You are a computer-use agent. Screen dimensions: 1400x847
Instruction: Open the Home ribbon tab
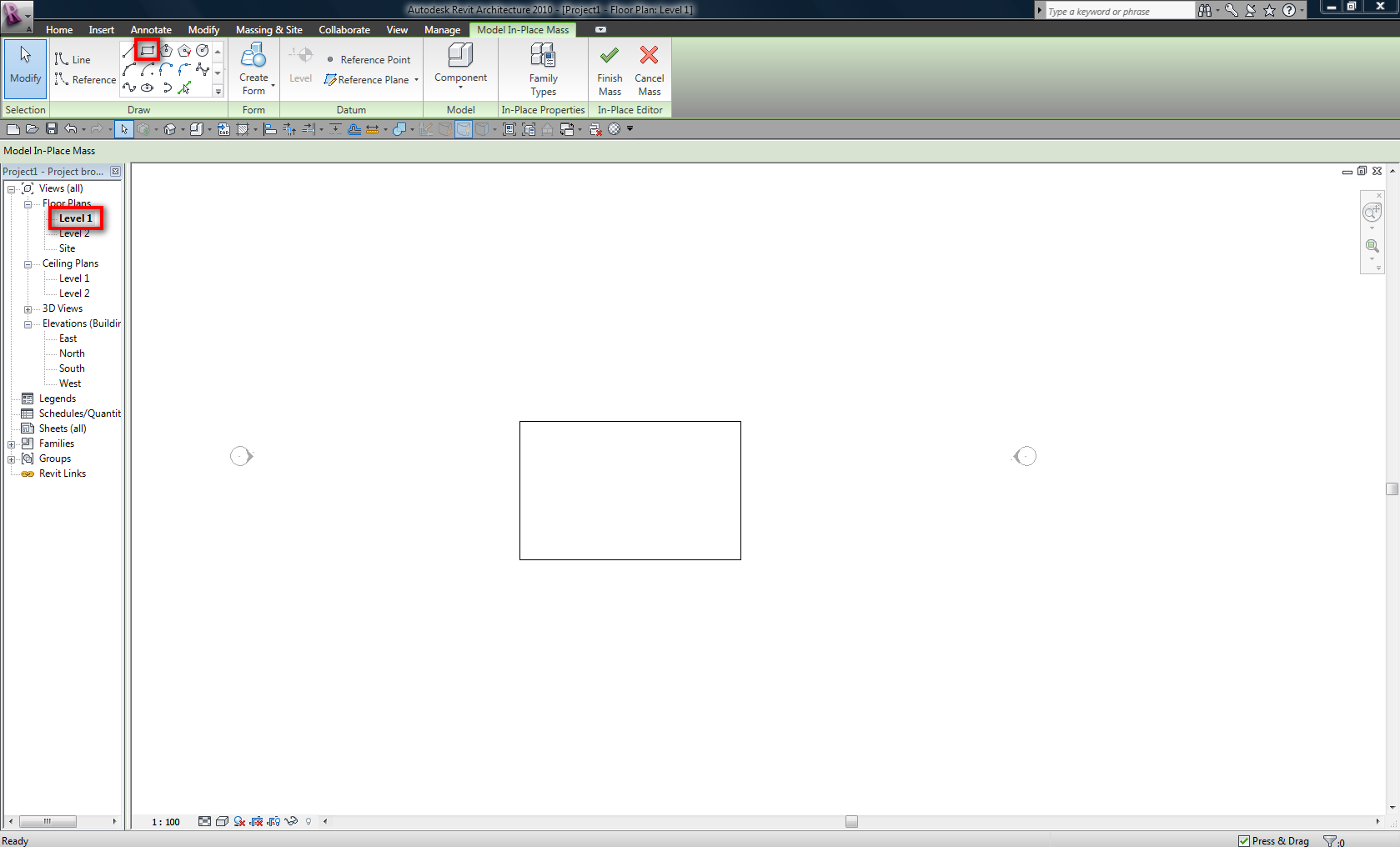(59, 30)
